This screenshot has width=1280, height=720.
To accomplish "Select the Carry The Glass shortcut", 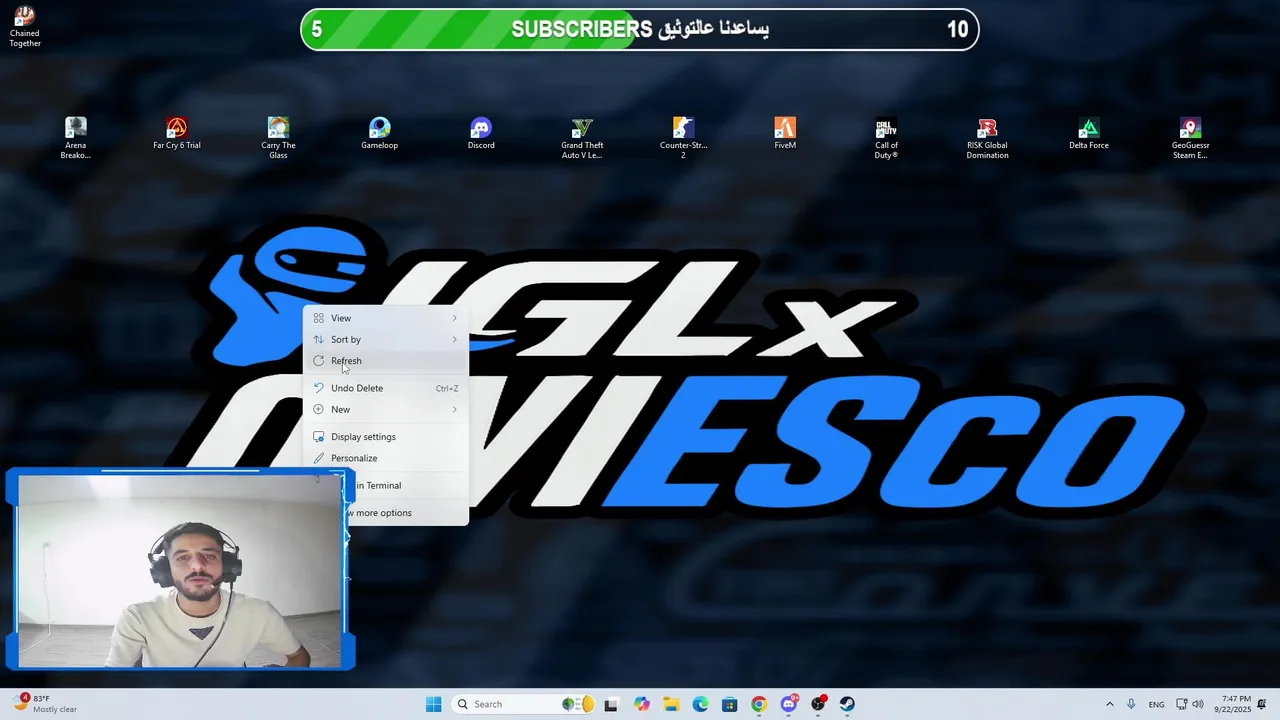I will pyautogui.click(x=278, y=138).
